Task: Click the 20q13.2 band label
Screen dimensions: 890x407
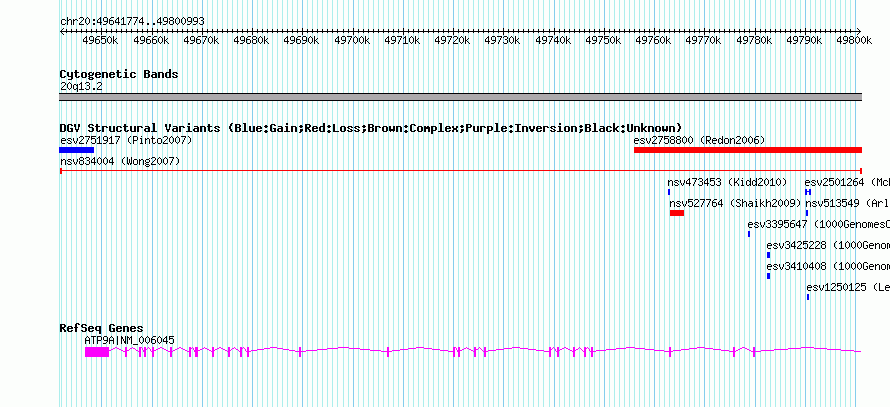Action: click(81, 86)
